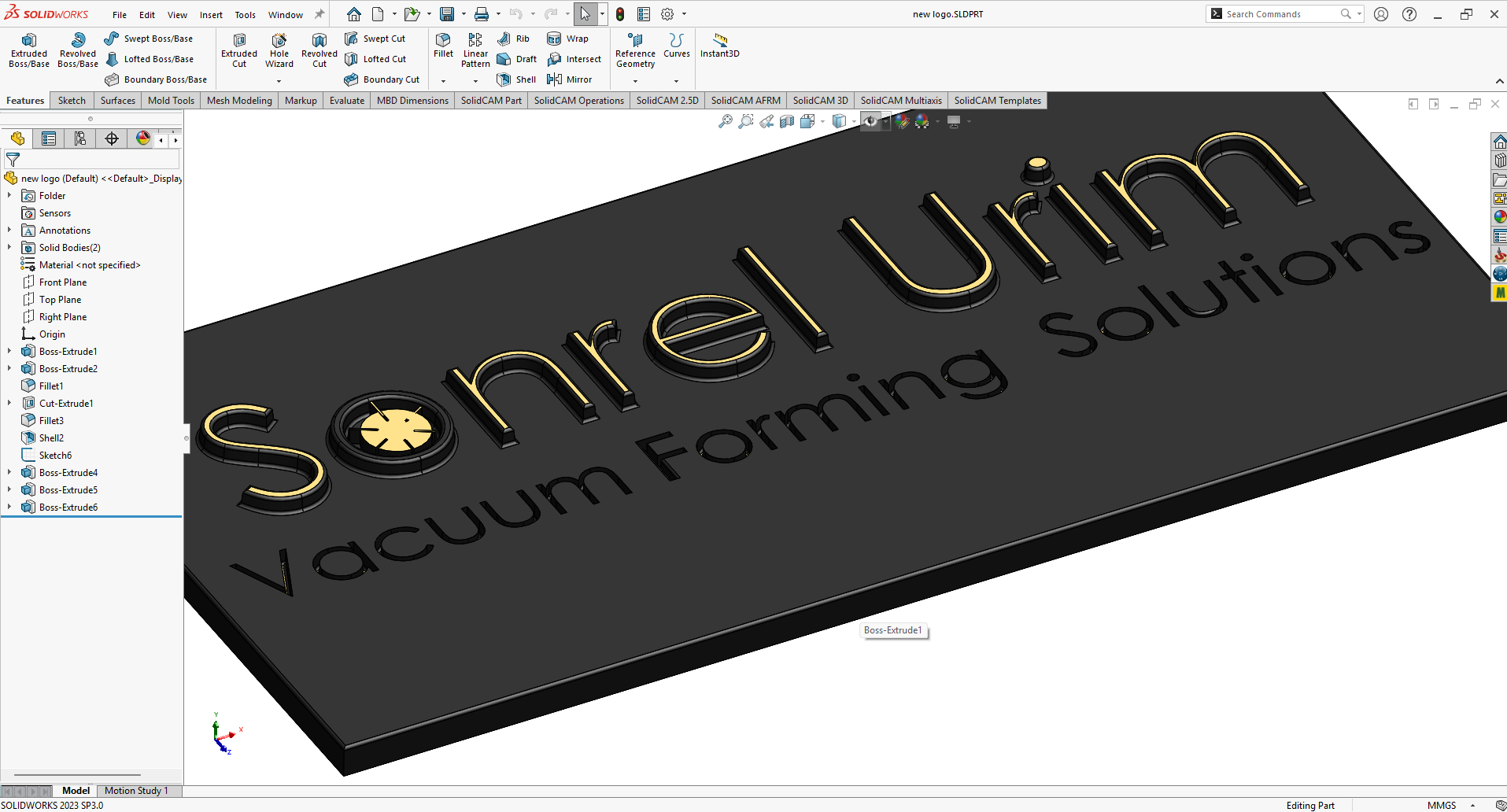Open the Fillet dropdown arrow

tap(443, 81)
